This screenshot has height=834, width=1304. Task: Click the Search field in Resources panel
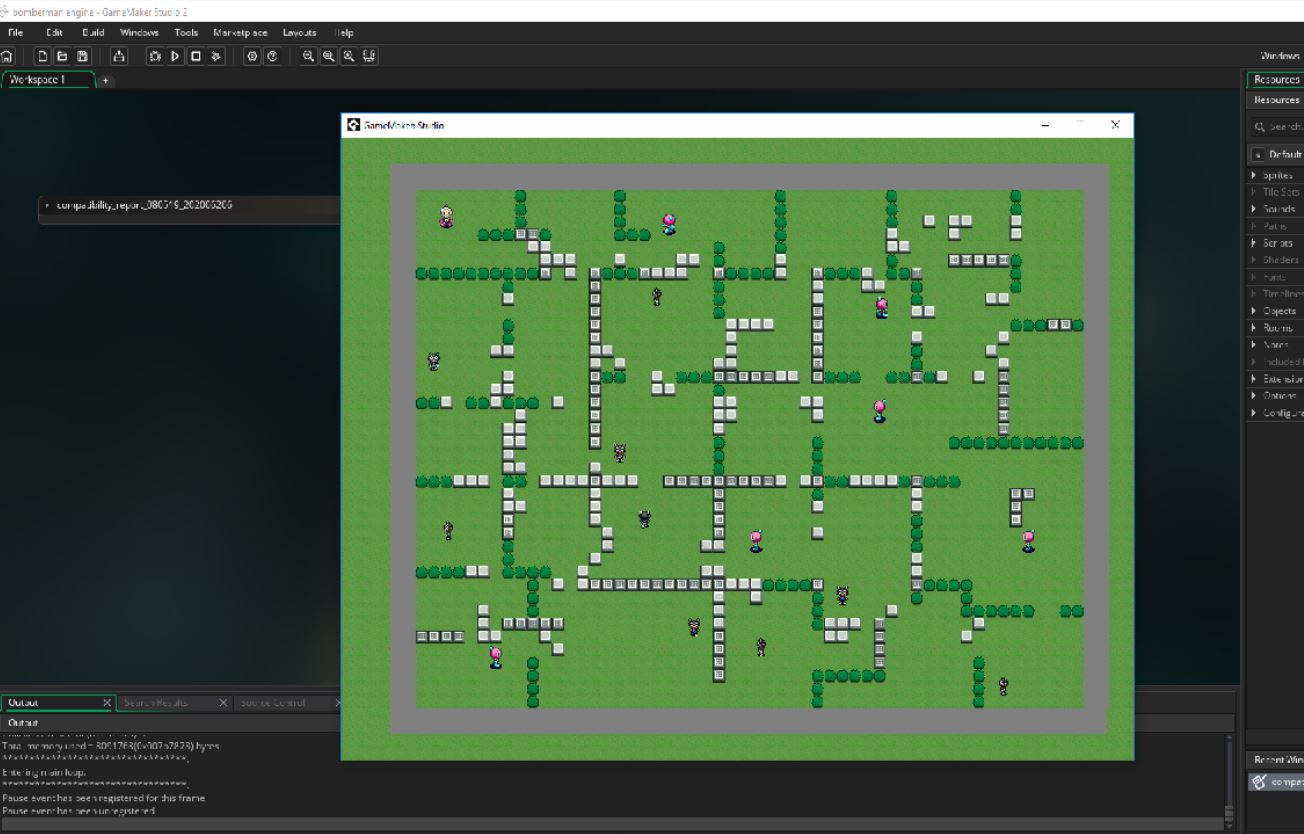click(1278, 127)
